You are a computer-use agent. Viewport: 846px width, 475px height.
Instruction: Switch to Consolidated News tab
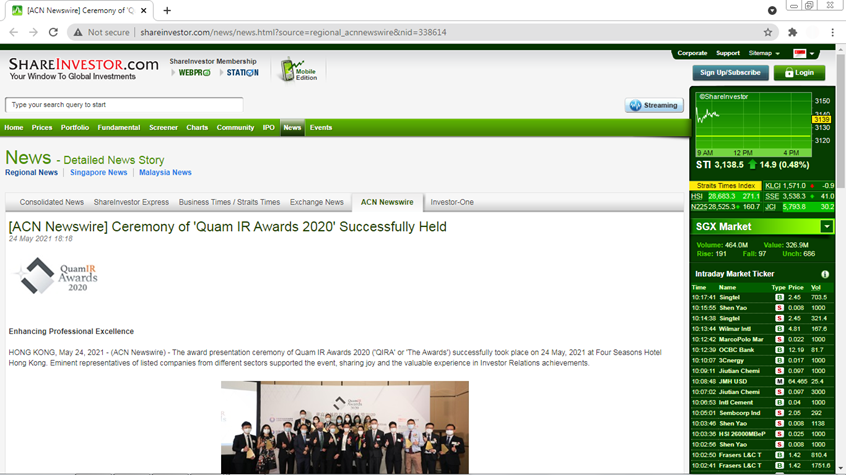coord(52,202)
